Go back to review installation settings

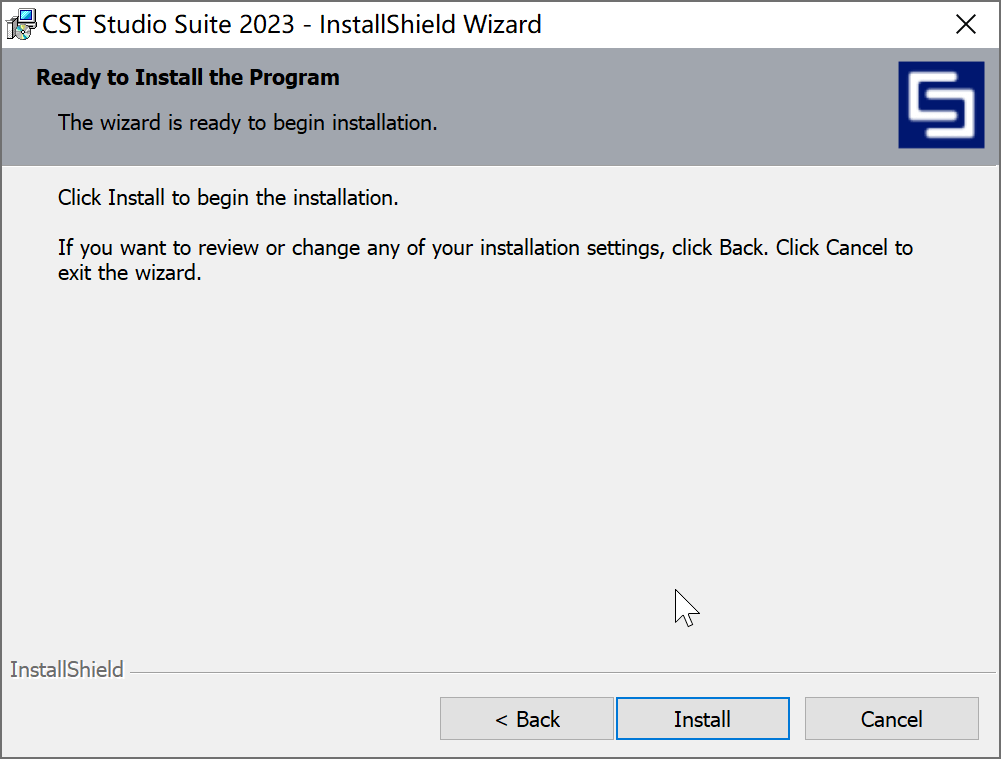click(527, 718)
